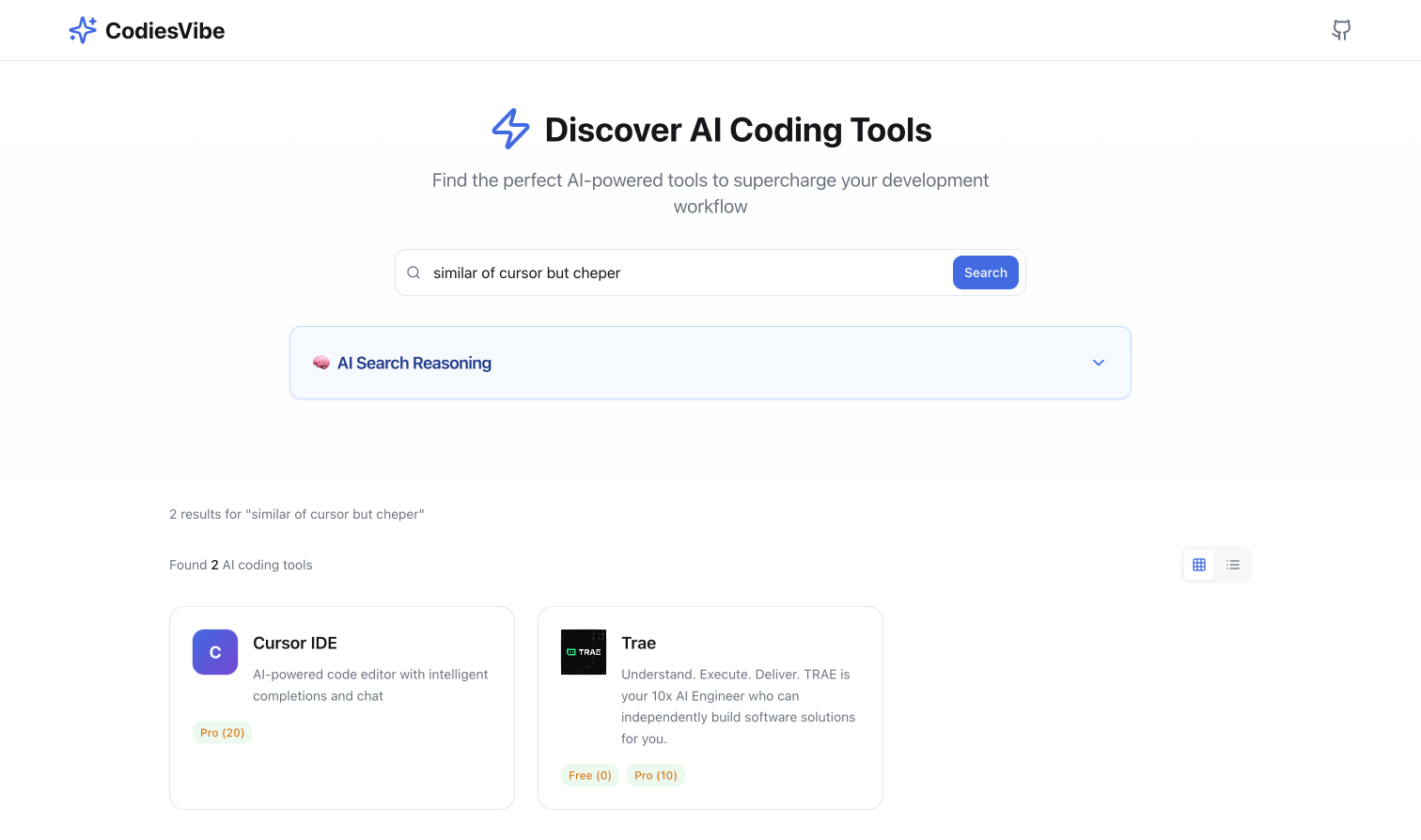
Task: Click the lightning bolt heading icon
Action: tap(510, 129)
